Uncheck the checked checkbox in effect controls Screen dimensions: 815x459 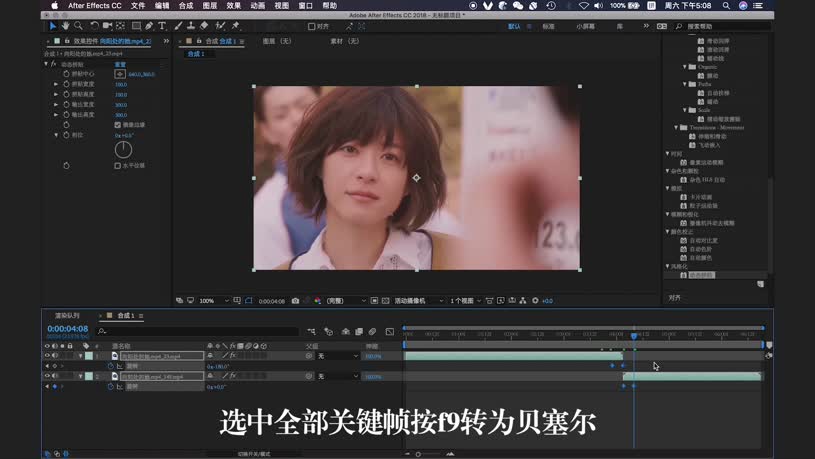(x=117, y=125)
